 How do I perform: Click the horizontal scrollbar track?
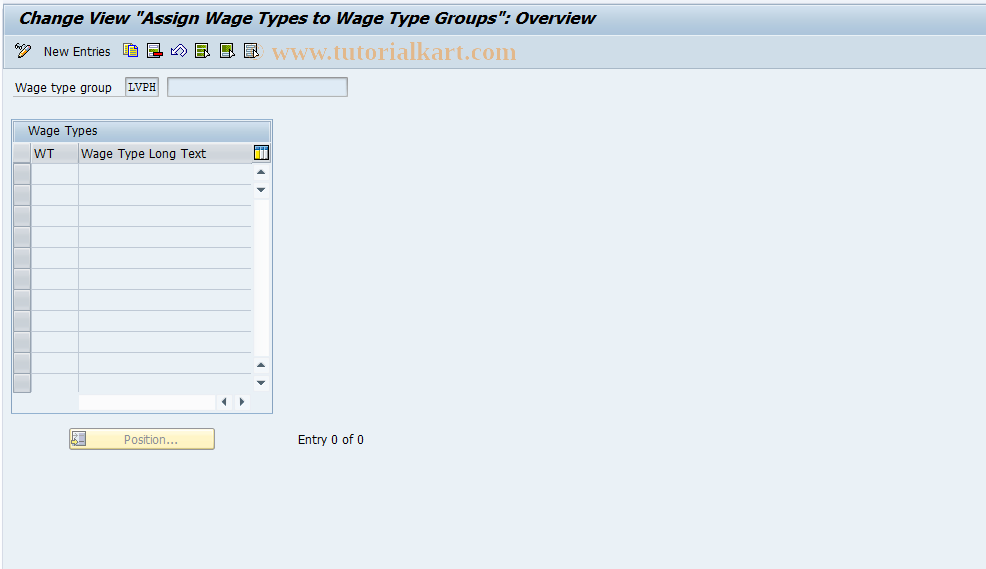147,402
